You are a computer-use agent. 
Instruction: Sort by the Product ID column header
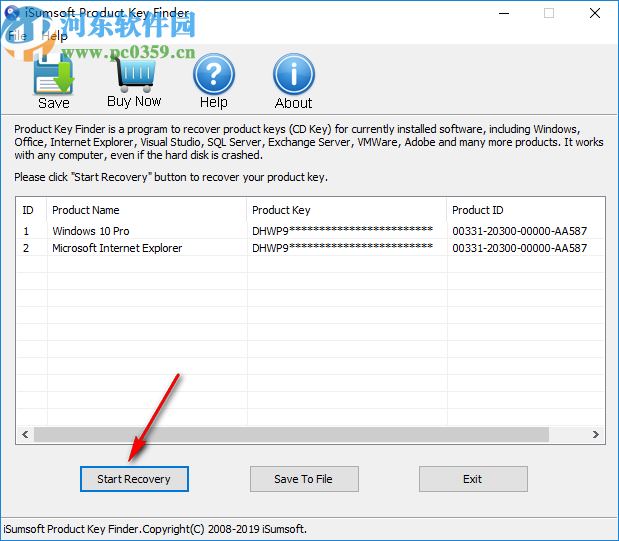(525, 210)
